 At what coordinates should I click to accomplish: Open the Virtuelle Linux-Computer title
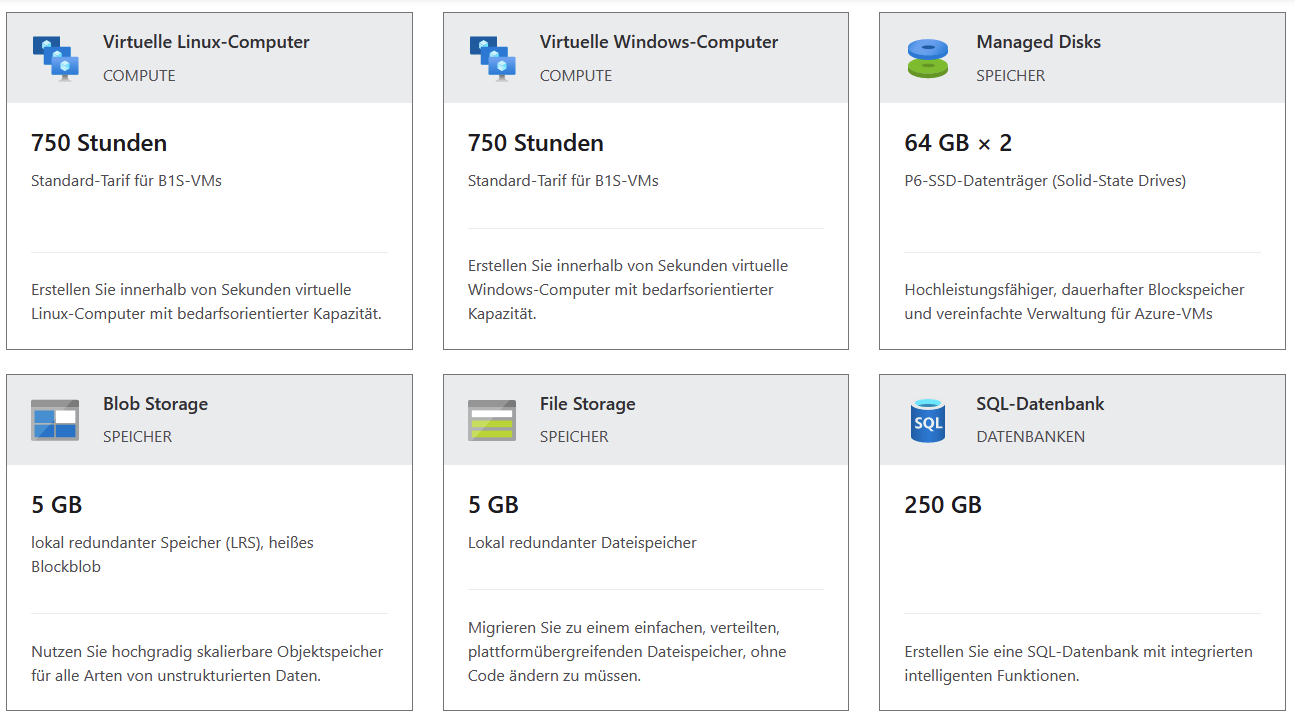(206, 42)
